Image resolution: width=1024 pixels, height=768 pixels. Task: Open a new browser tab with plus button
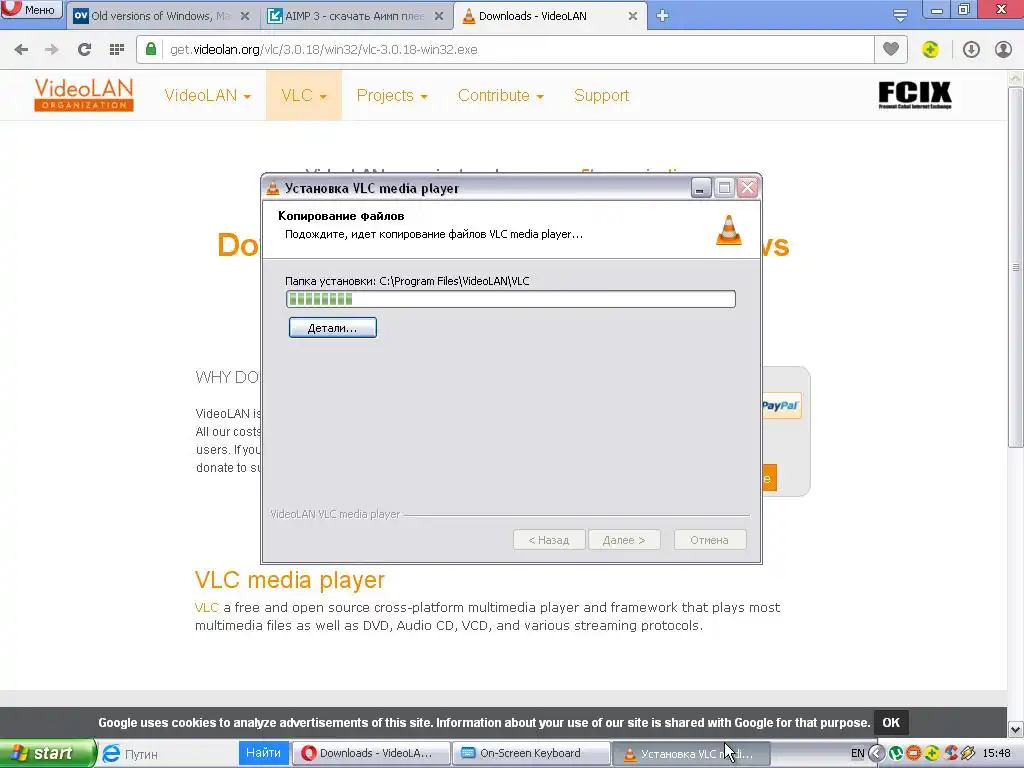pos(662,16)
